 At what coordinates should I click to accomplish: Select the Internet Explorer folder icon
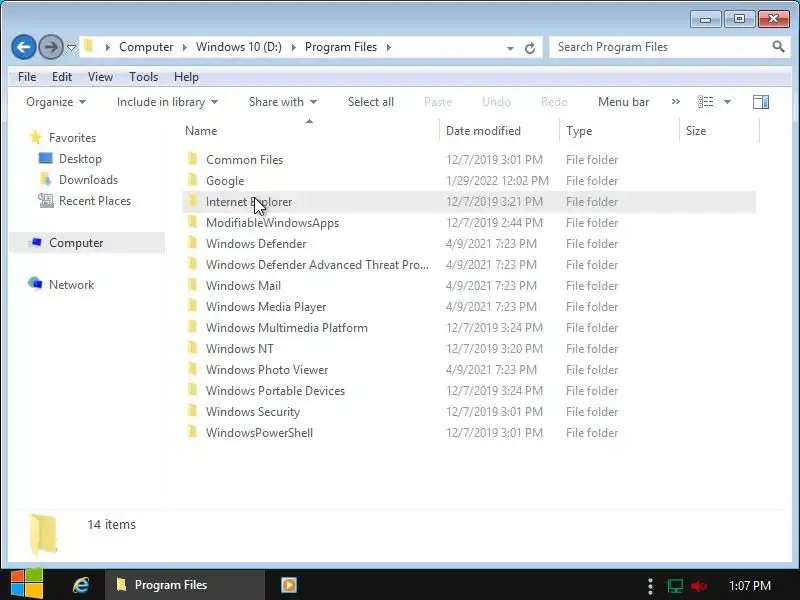[x=192, y=201]
